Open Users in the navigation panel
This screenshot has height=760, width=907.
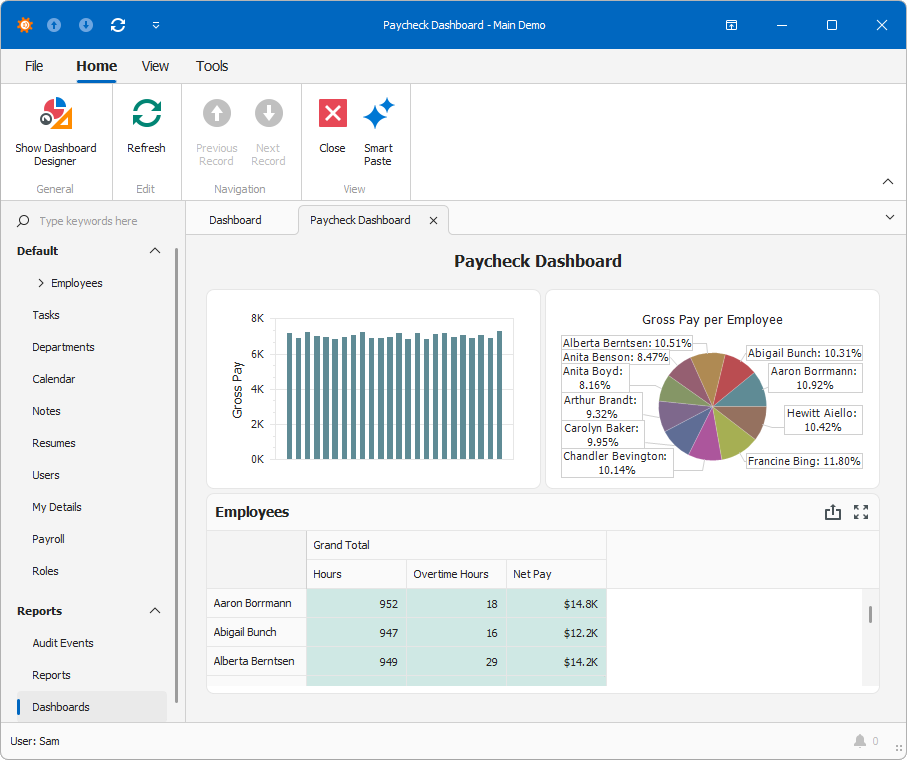click(46, 475)
